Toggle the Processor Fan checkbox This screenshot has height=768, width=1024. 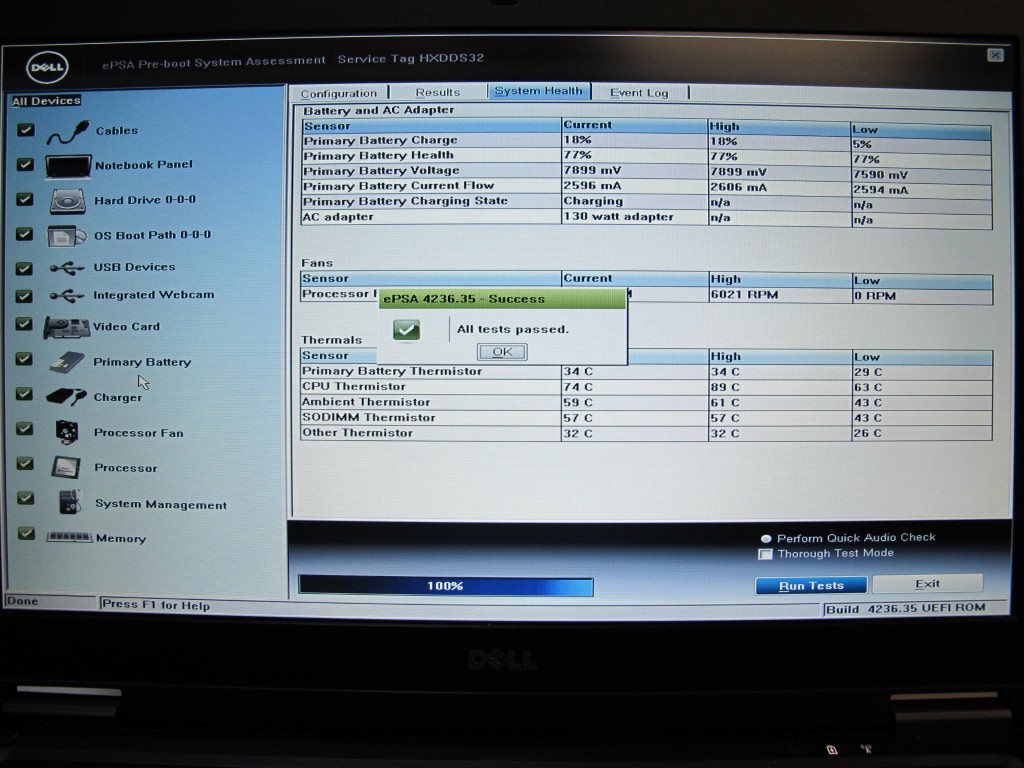(x=25, y=428)
